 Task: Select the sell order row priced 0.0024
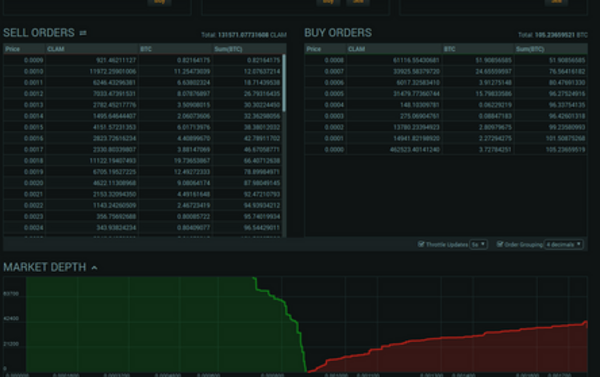pos(142,228)
